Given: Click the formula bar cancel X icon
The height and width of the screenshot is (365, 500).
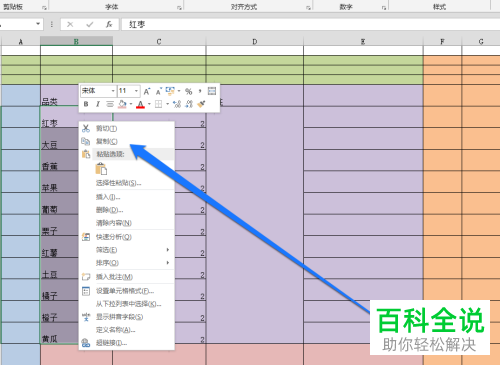Looking at the screenshot, I should click(x=70, y=24).
